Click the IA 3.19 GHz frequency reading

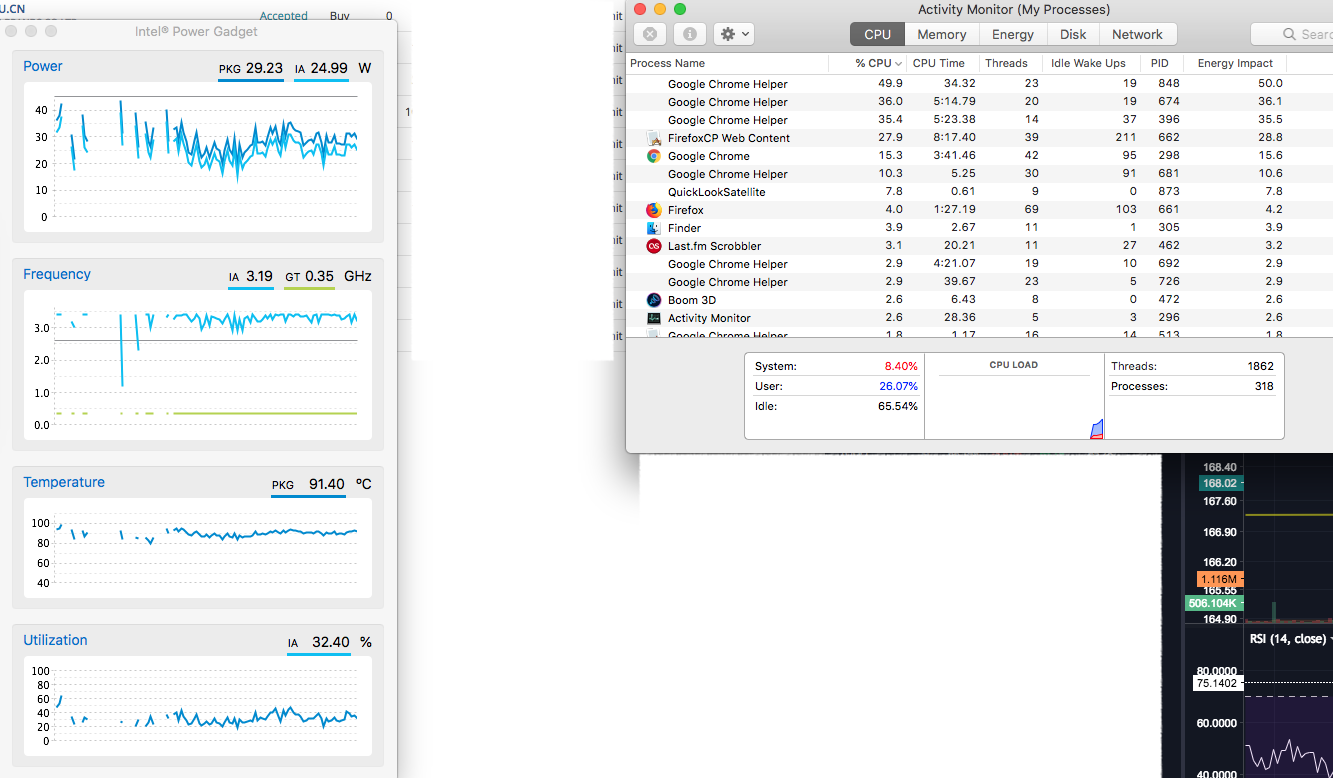click(250, 277)
